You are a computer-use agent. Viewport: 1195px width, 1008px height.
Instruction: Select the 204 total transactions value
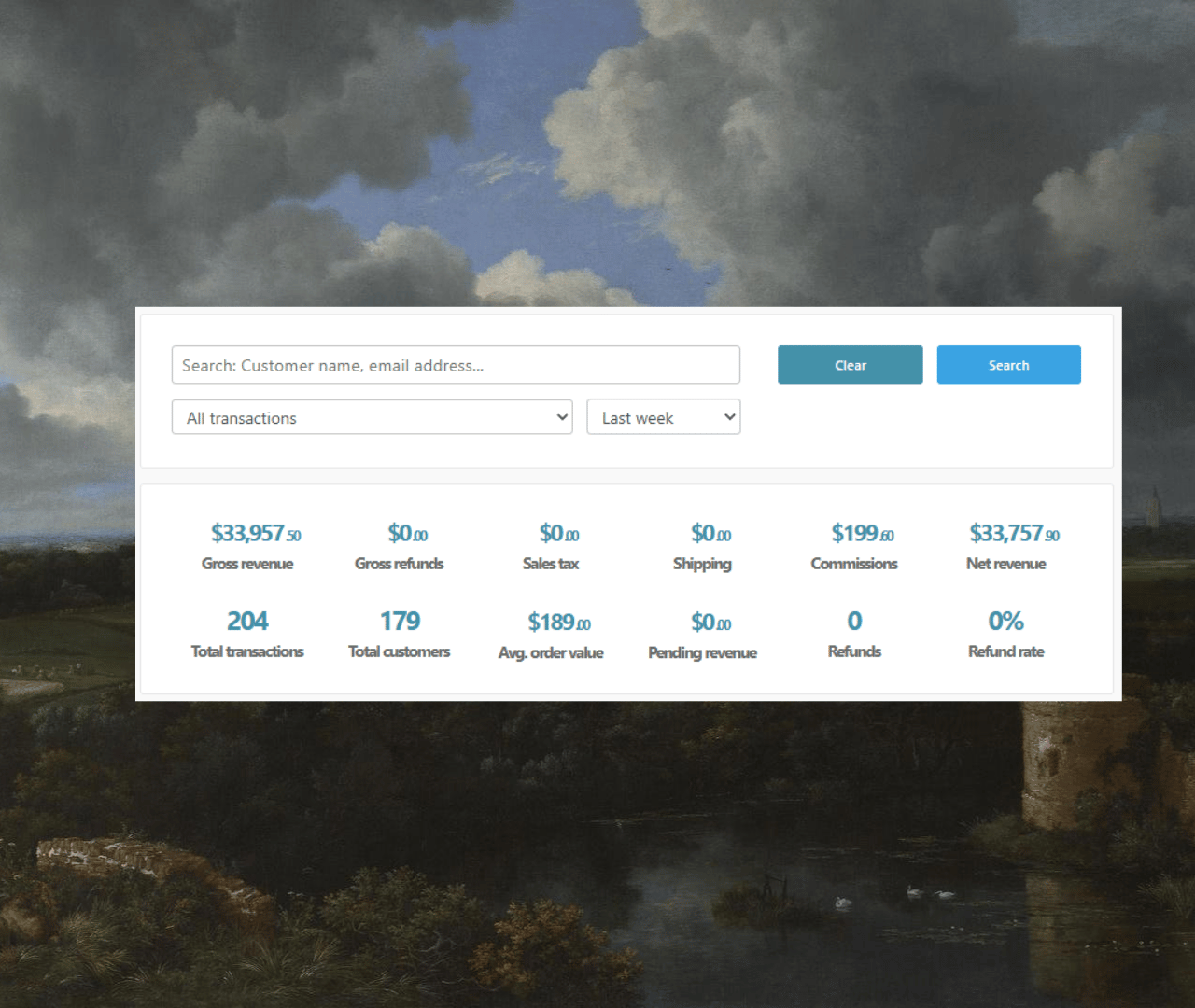click(247, 621)
